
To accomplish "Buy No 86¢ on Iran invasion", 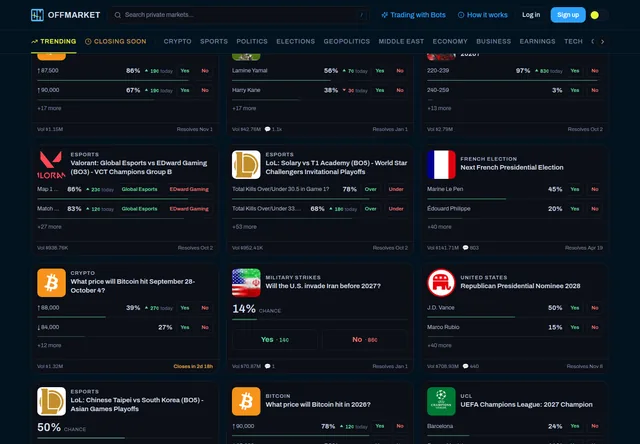I will (x=364, y=340).
